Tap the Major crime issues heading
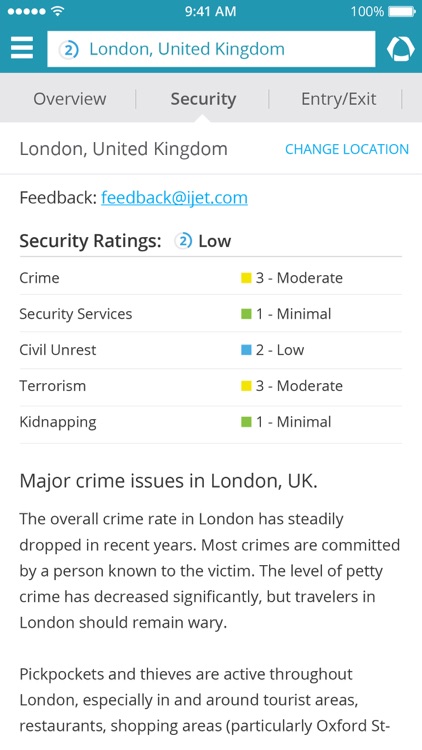The height and width of the screenshot is (750, 422). [x=168, y=482]
